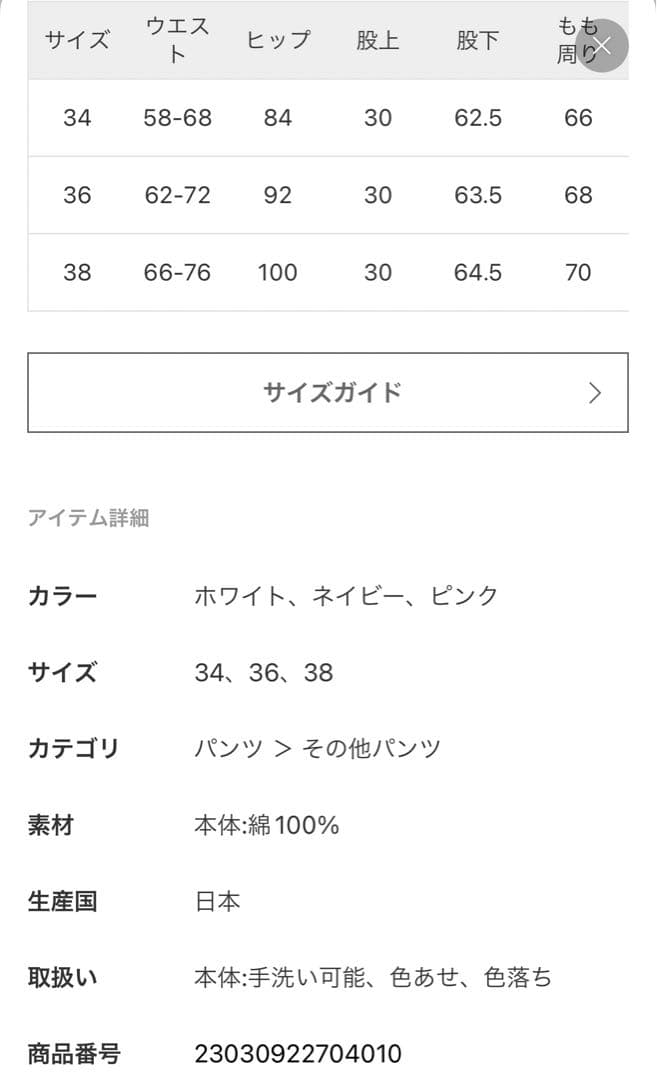Viewport: 657px width, 1080px height.
Task: Expand the size guide chevron arrow
Action: pyautogui.click(x=597, y=392)
